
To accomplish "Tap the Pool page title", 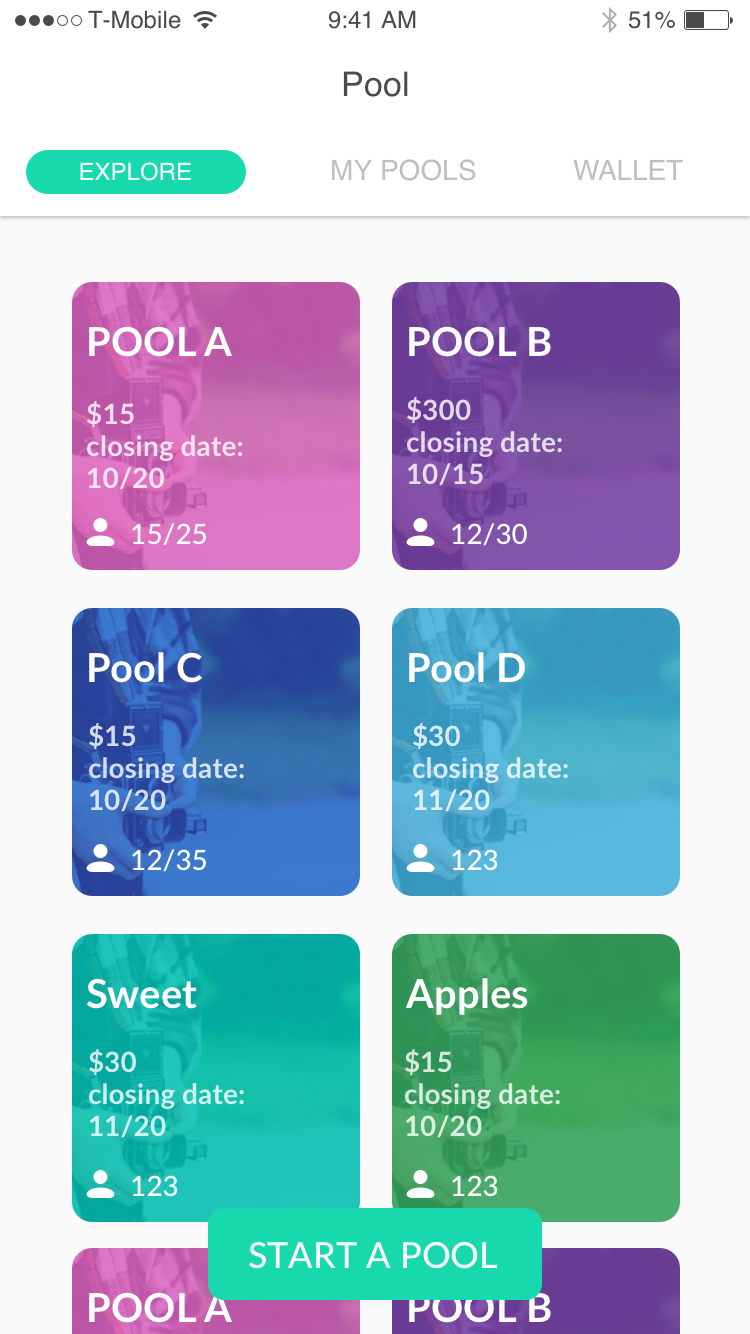I will [x=375, y=85].
